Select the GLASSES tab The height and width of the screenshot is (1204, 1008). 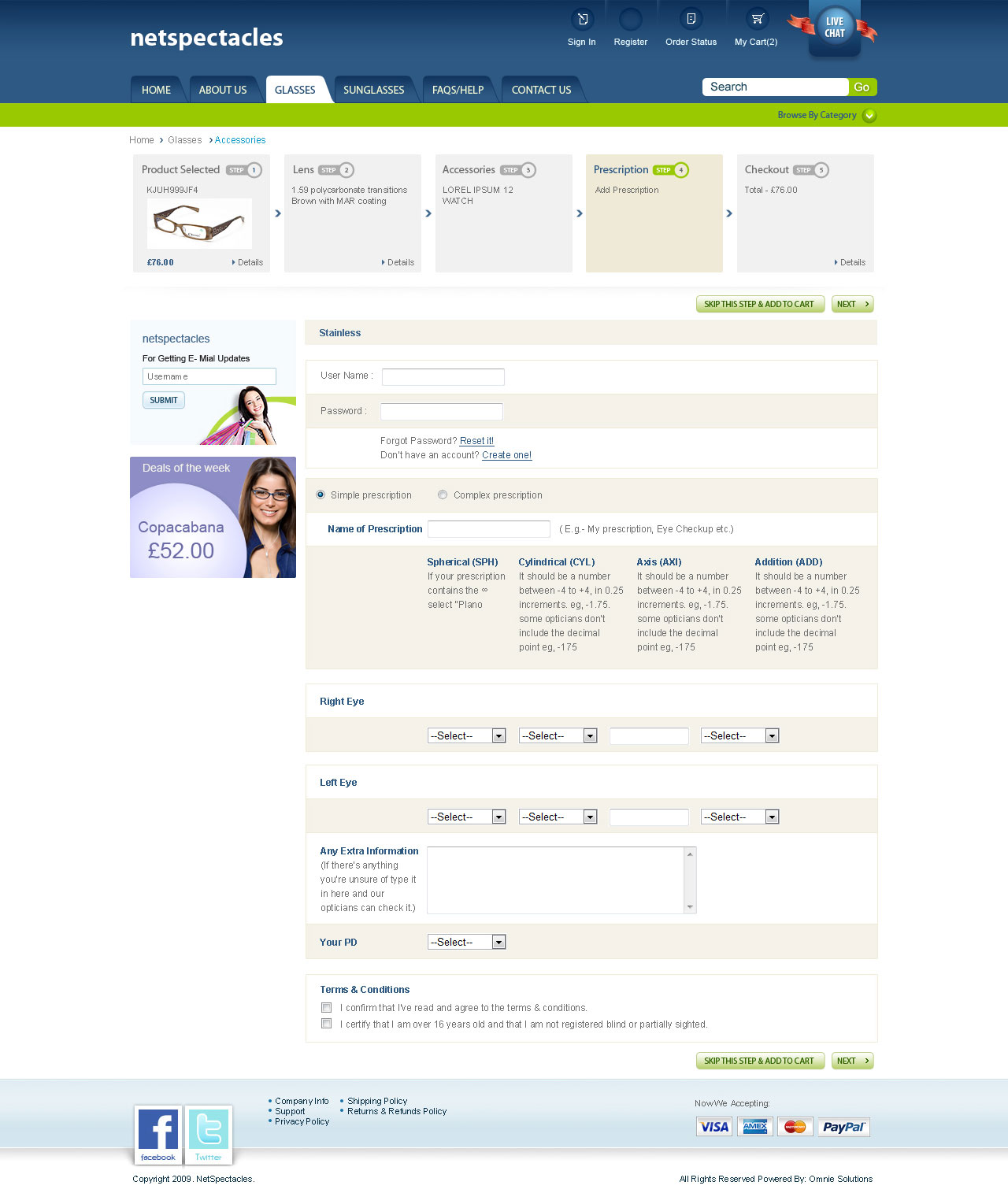[x=295, y=90]
